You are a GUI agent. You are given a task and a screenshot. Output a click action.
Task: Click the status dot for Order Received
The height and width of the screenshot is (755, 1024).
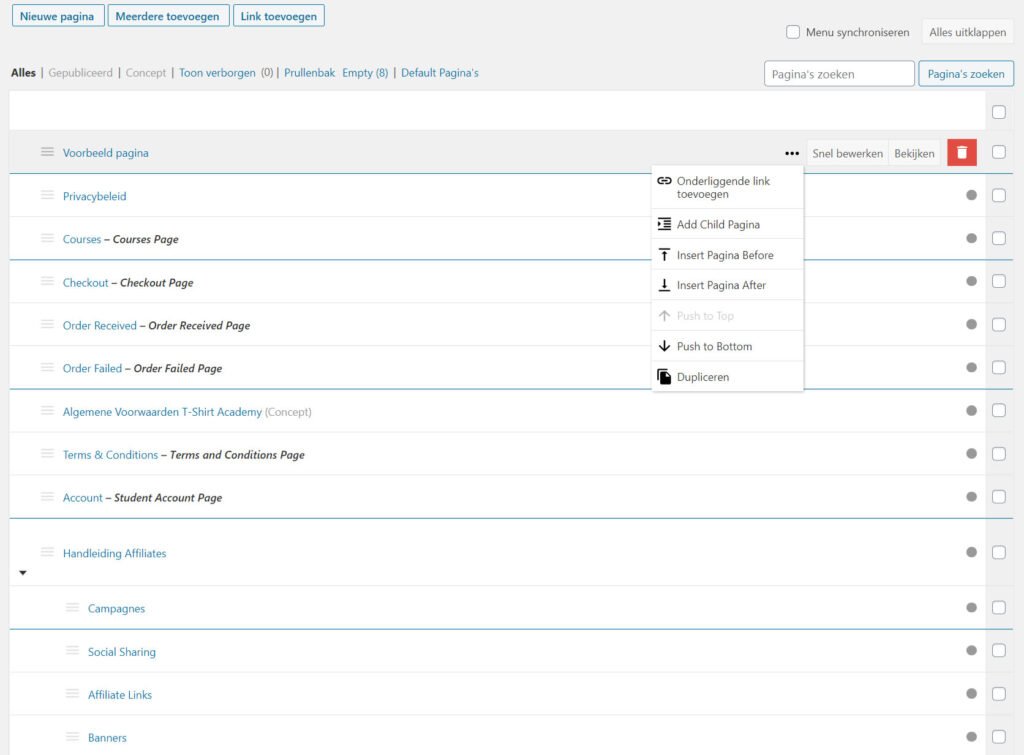[971, 325]
